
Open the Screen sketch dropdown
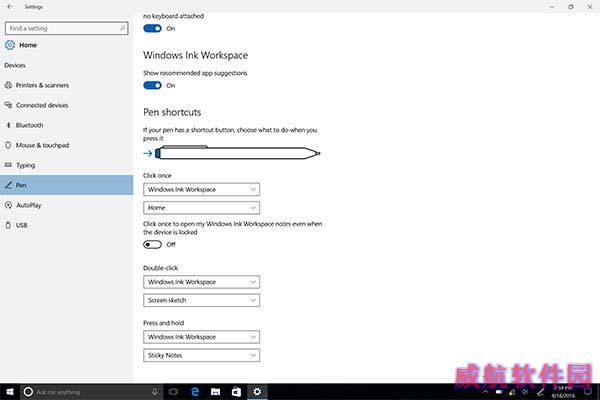201,300
